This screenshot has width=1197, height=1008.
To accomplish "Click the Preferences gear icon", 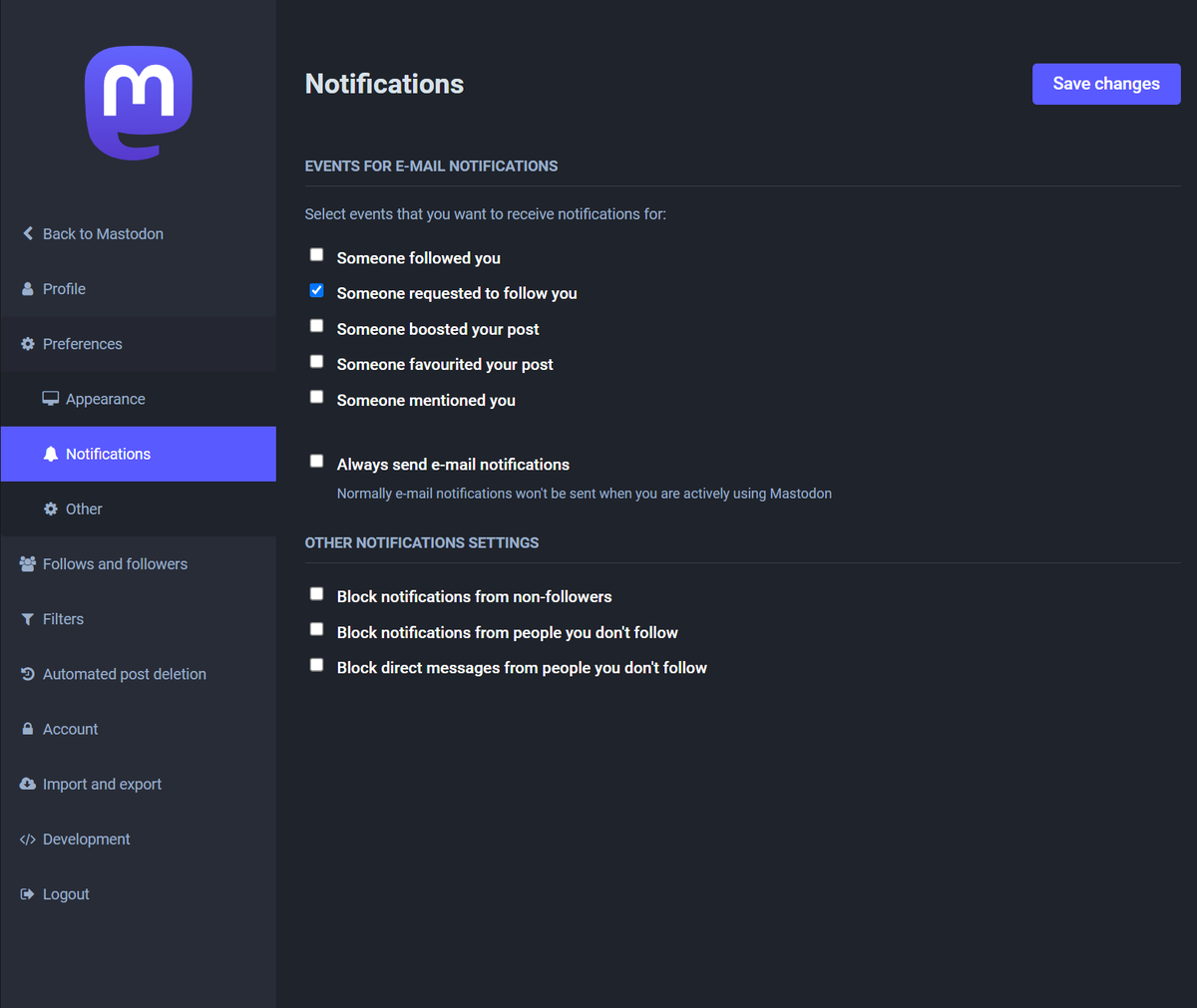I will pyautogui.click(x=28, y=344).
